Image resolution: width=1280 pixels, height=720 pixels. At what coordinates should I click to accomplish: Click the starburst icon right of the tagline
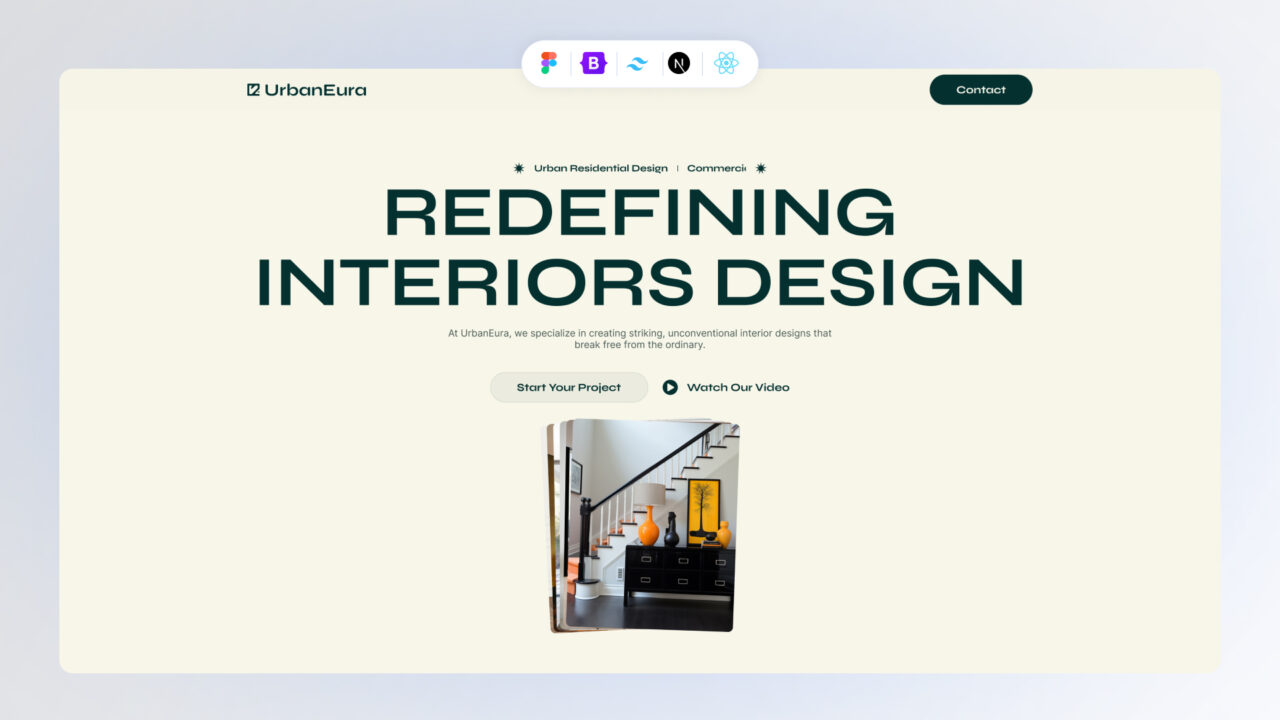tap(761, 168)
